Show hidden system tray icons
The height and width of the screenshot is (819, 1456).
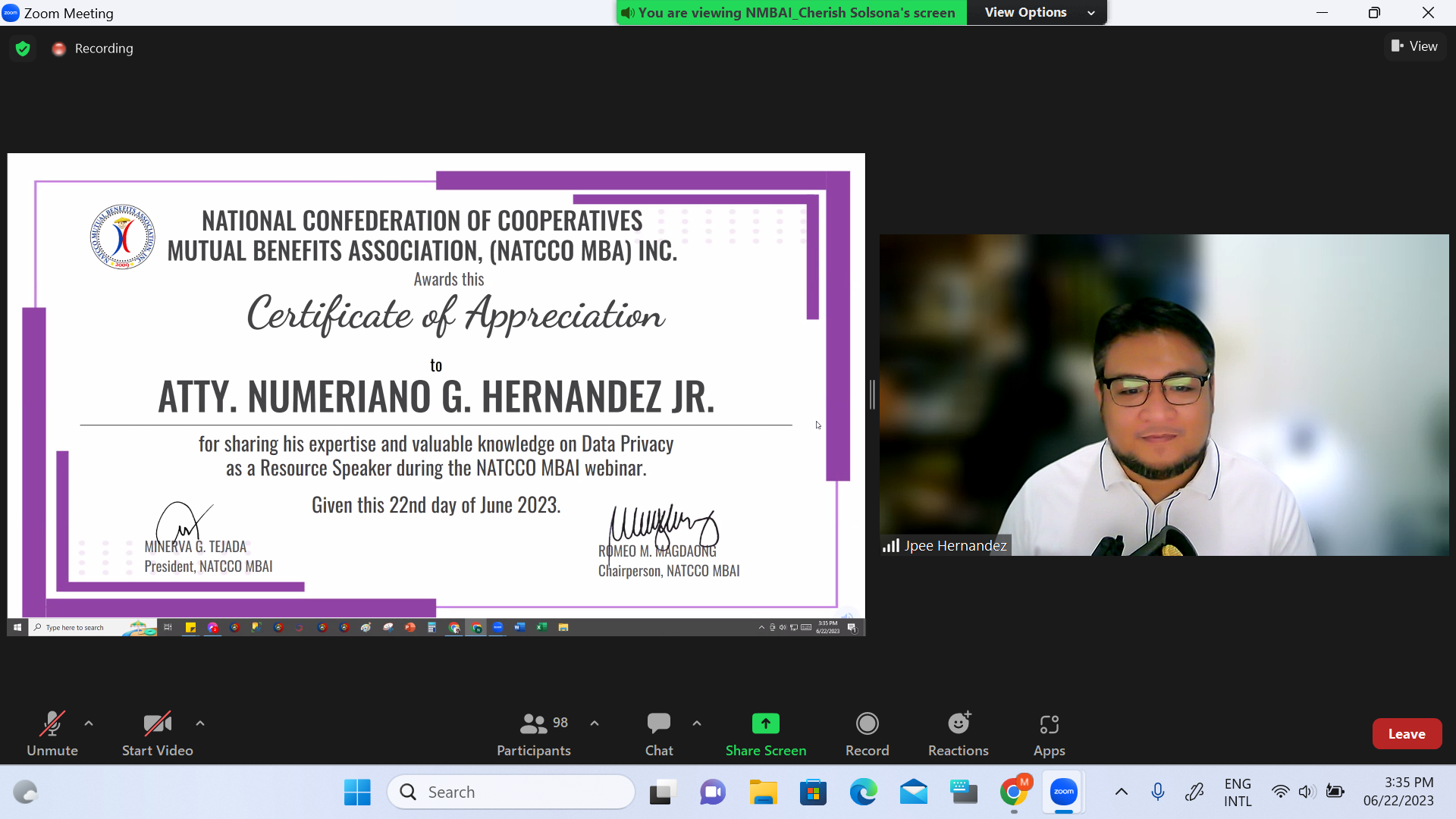tap(1122, 792)
